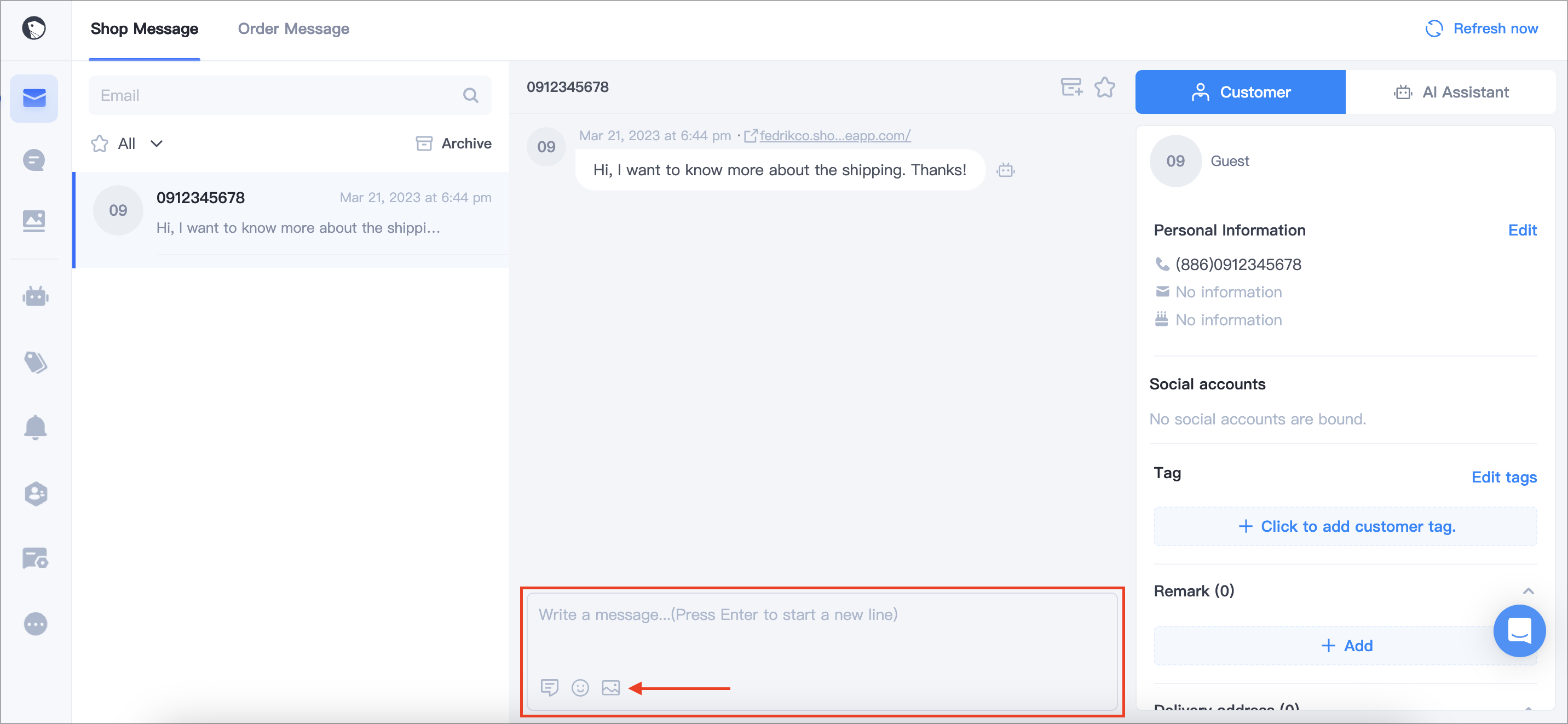The height and width of the screenshot is (724, 1568).
Task: Open the tags sidebar icon
Action: coord(35,363)
